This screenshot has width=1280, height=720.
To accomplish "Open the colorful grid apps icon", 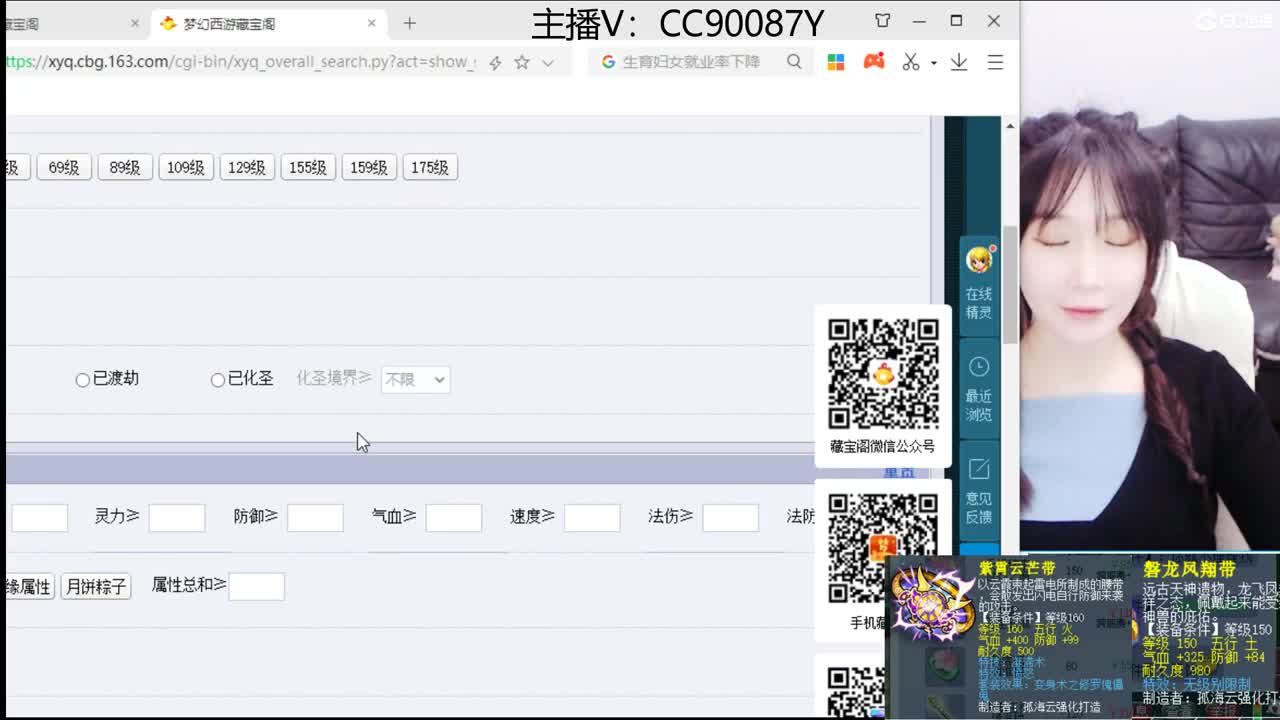I will point(836,62).
